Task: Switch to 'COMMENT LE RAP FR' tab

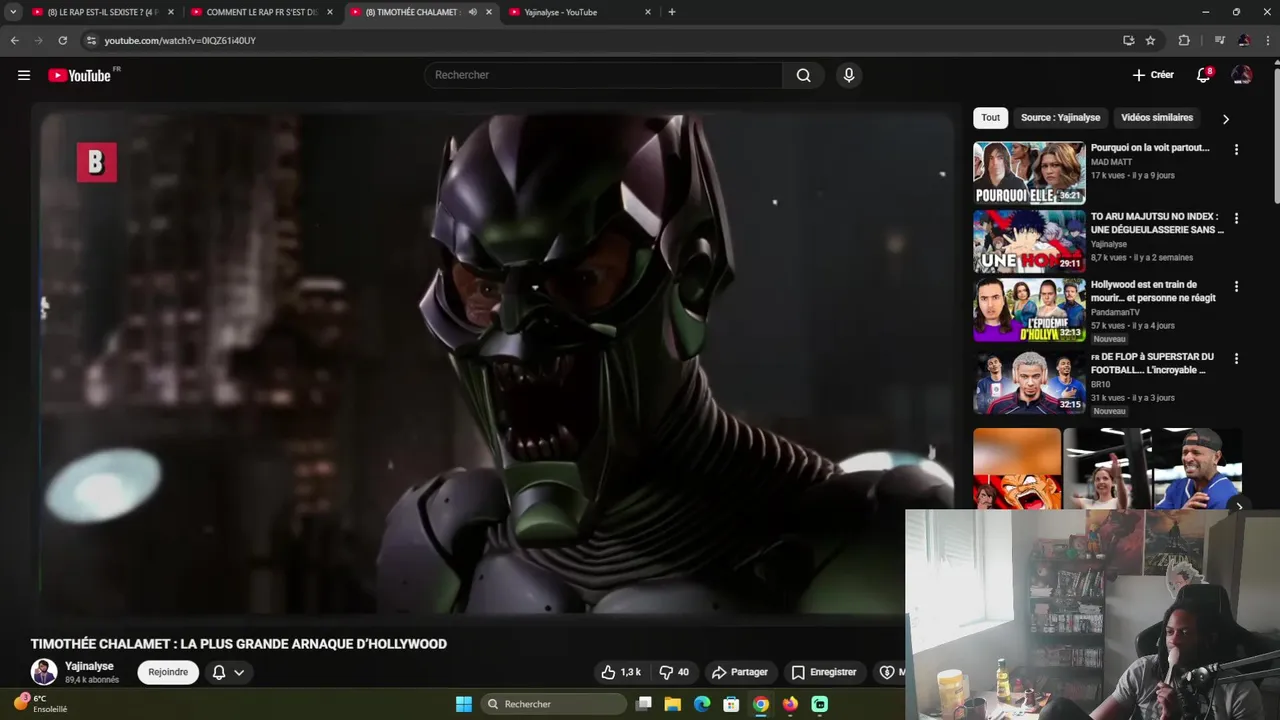Action: pos(261,12)
